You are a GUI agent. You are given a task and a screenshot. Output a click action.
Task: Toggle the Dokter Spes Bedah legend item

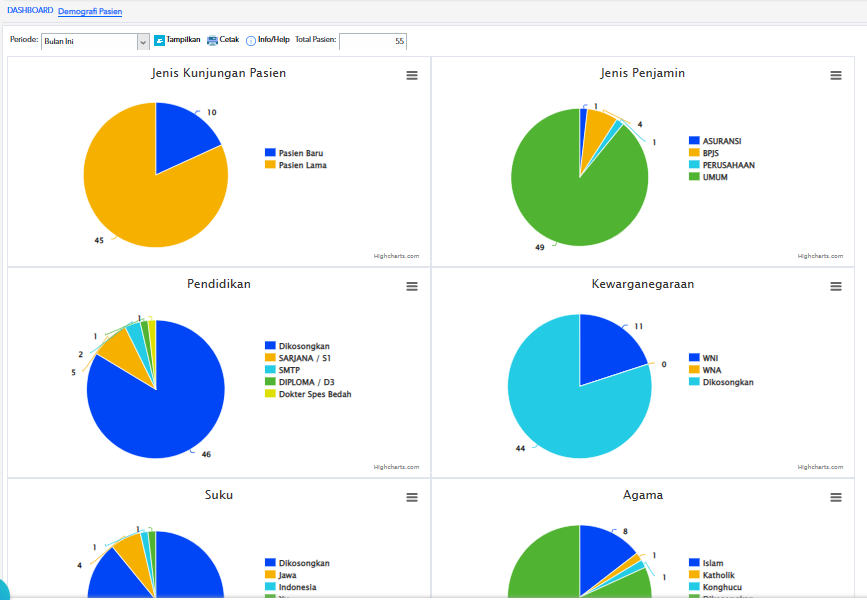pyautogui.click(x=308, y=394)
